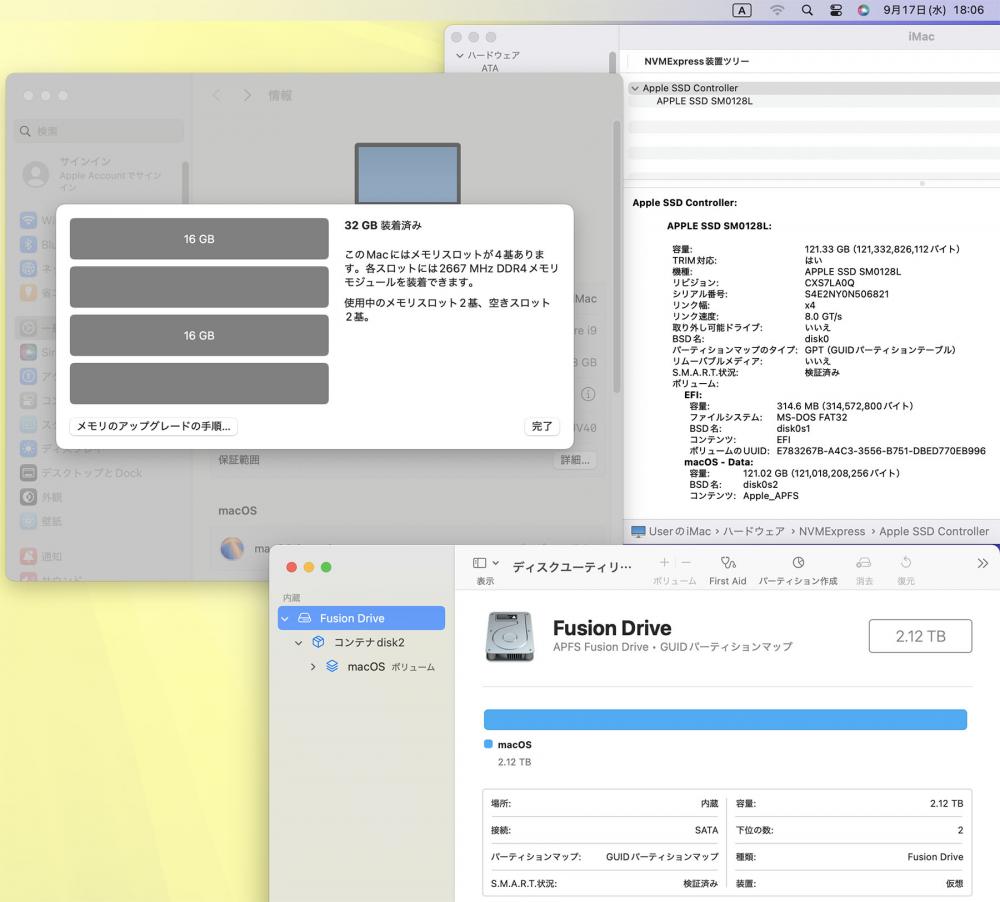Screen dimensions: 1000x902
Task: Run First Aid in Disk Utility toolbar
Action: point(727,565)
